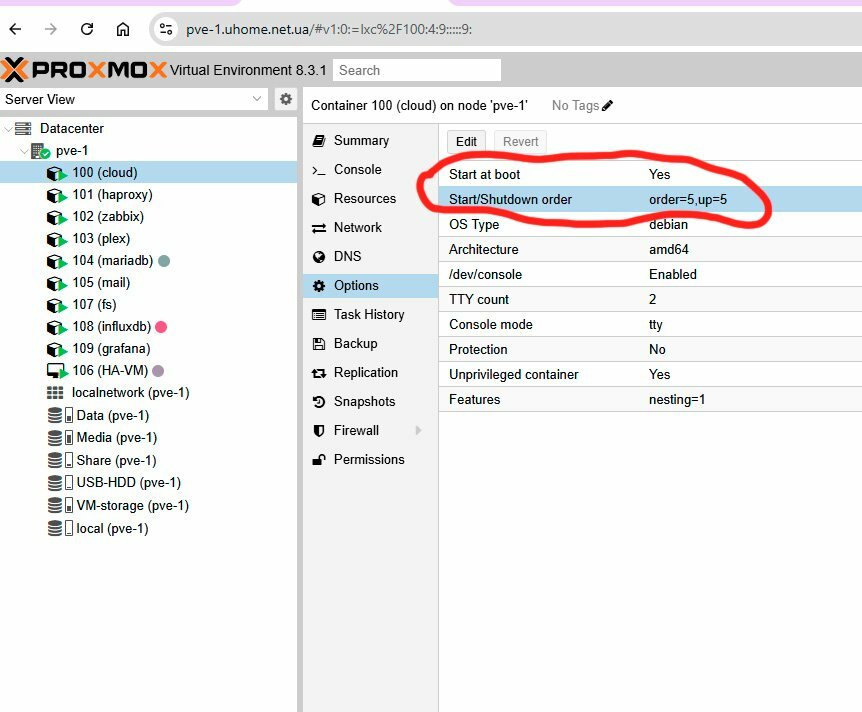The image size is (862, 712).
Task: Click the browser back arrow
Action: pos(15,29)
